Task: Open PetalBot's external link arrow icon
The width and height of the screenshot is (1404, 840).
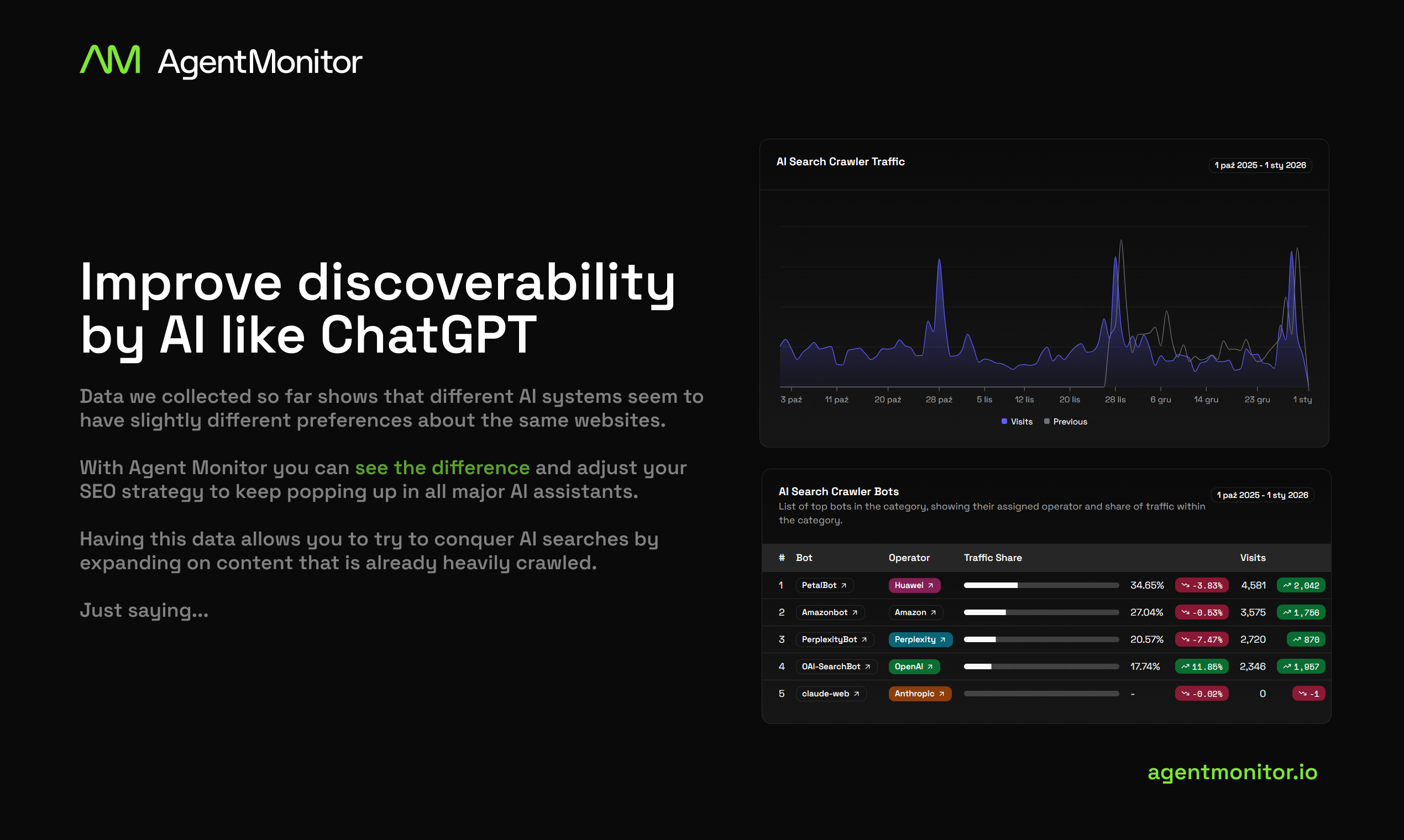Action: [844, 586]
